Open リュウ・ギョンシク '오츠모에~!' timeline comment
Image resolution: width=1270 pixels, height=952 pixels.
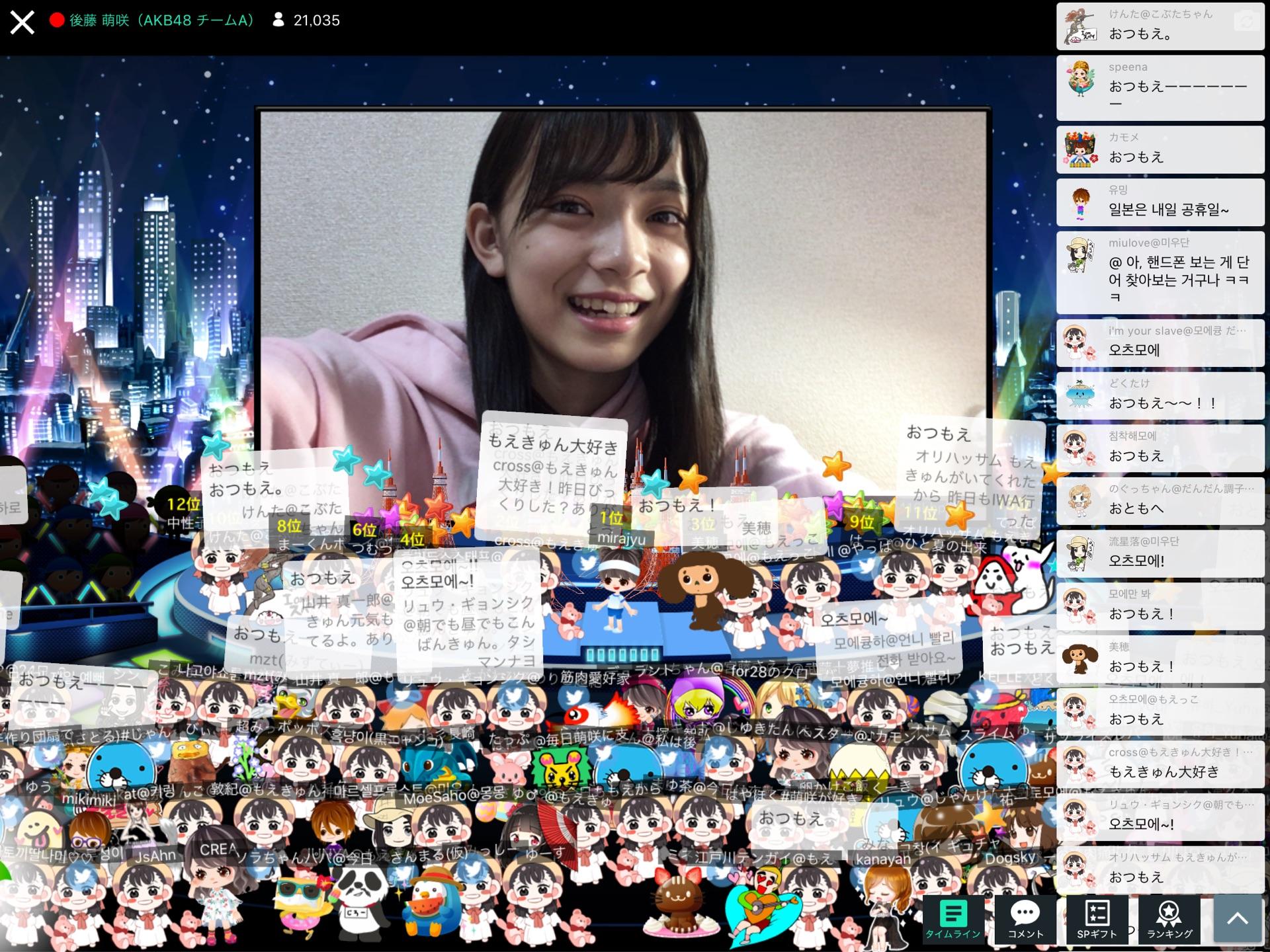1160,816
